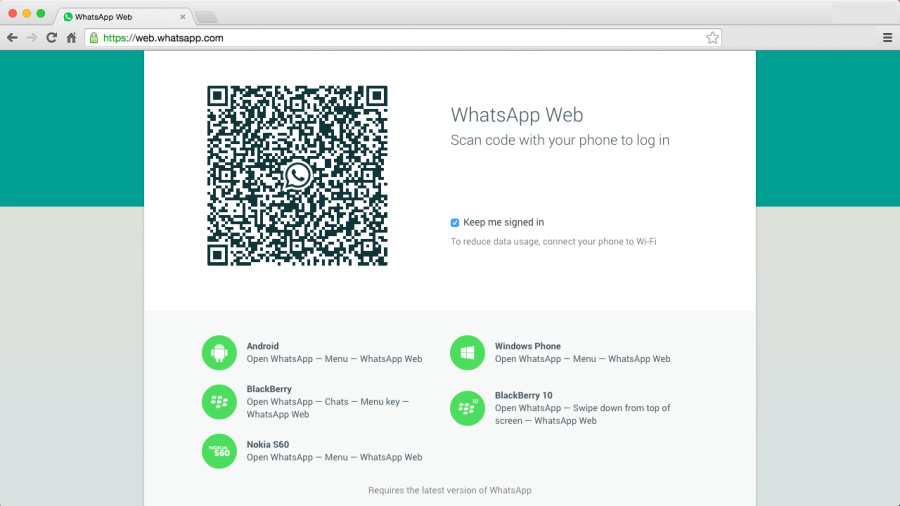900x506 pixels.
Task: Click the Nokia S60 heading text
Action: [267, 445]
